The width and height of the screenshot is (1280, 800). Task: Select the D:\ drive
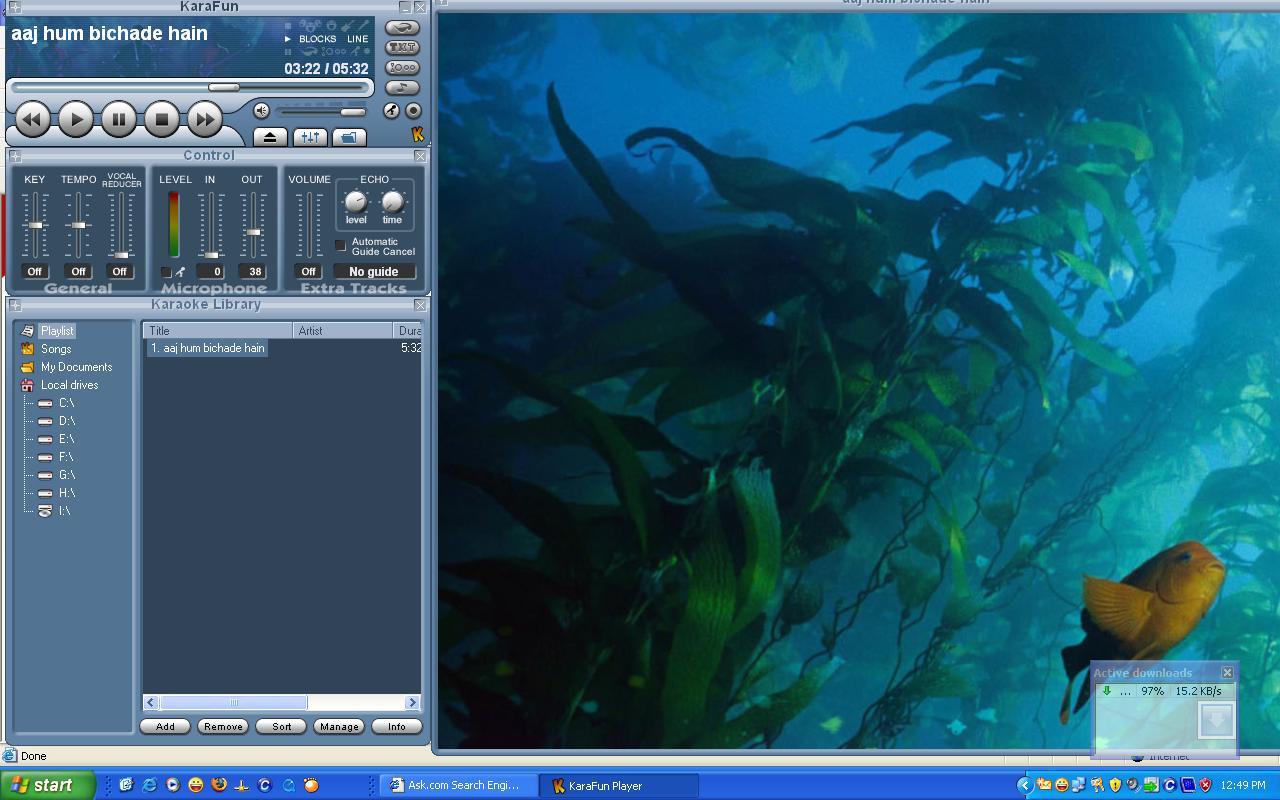[x=66, y=421]
